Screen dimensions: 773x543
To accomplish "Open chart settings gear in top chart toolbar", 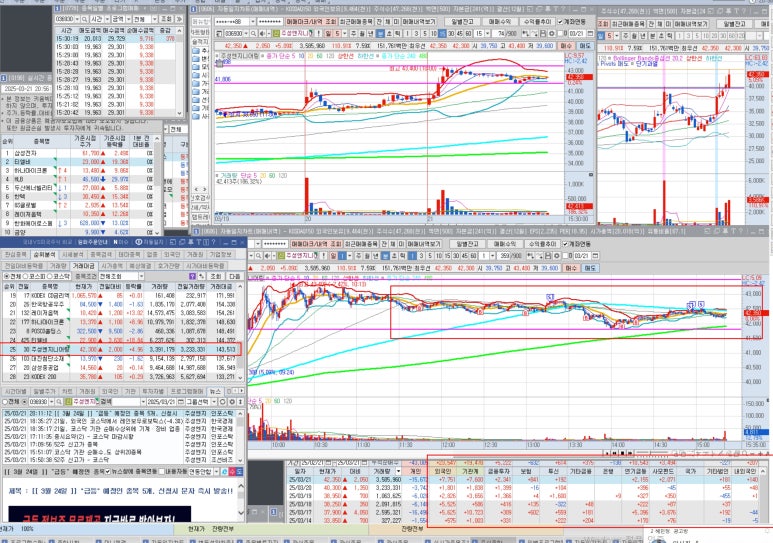I will pos(552,34).
